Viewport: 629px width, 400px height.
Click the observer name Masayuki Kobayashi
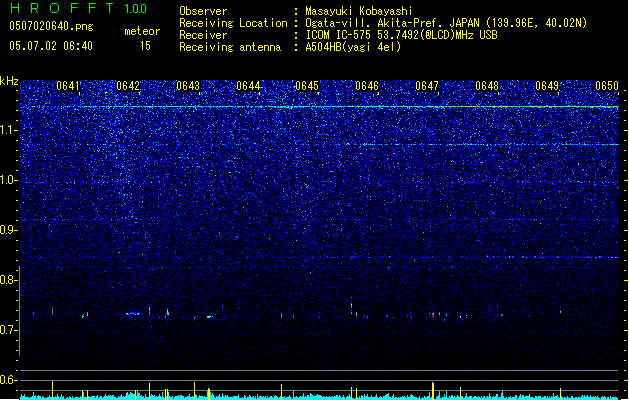359,11
